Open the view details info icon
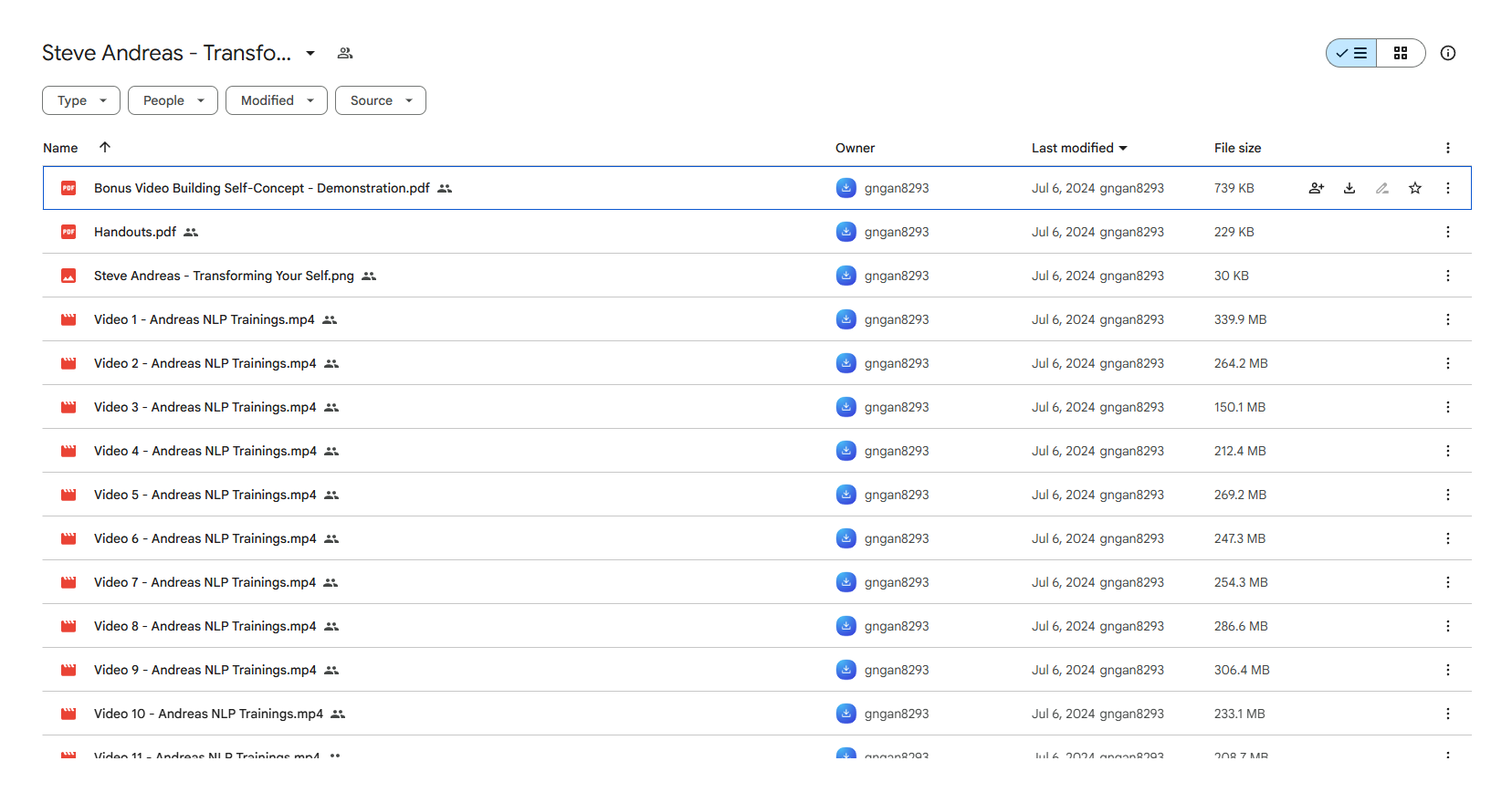The image size is (1512, 803). [1448, 53]
